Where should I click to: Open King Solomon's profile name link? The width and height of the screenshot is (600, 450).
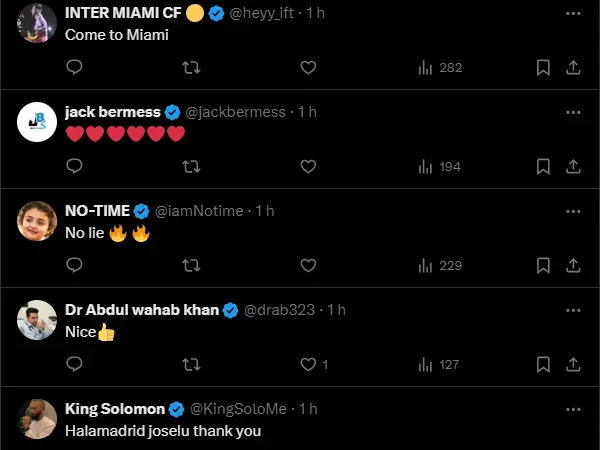click(x=115, y=409)
